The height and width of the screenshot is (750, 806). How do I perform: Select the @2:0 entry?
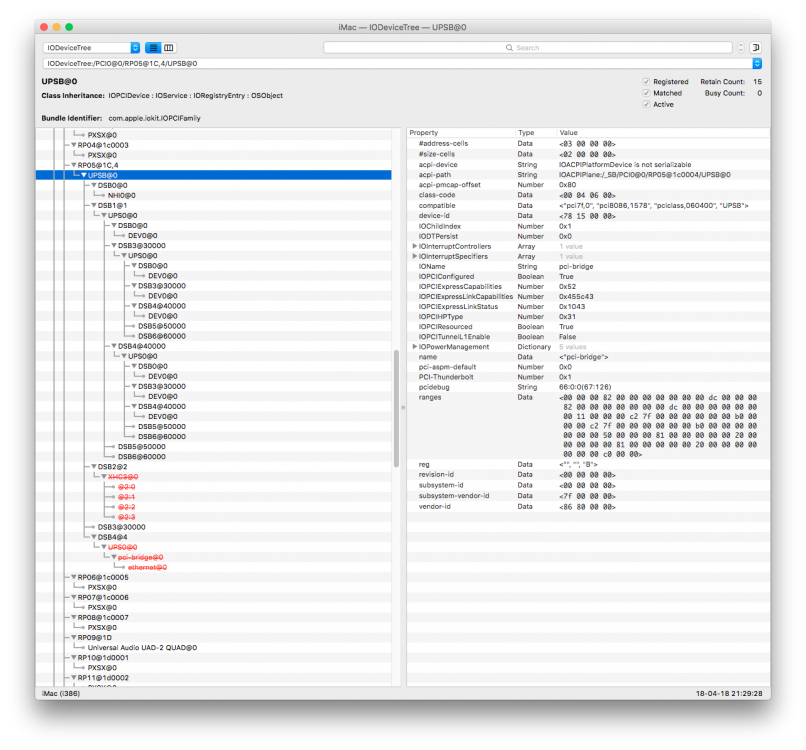[126, 487]
